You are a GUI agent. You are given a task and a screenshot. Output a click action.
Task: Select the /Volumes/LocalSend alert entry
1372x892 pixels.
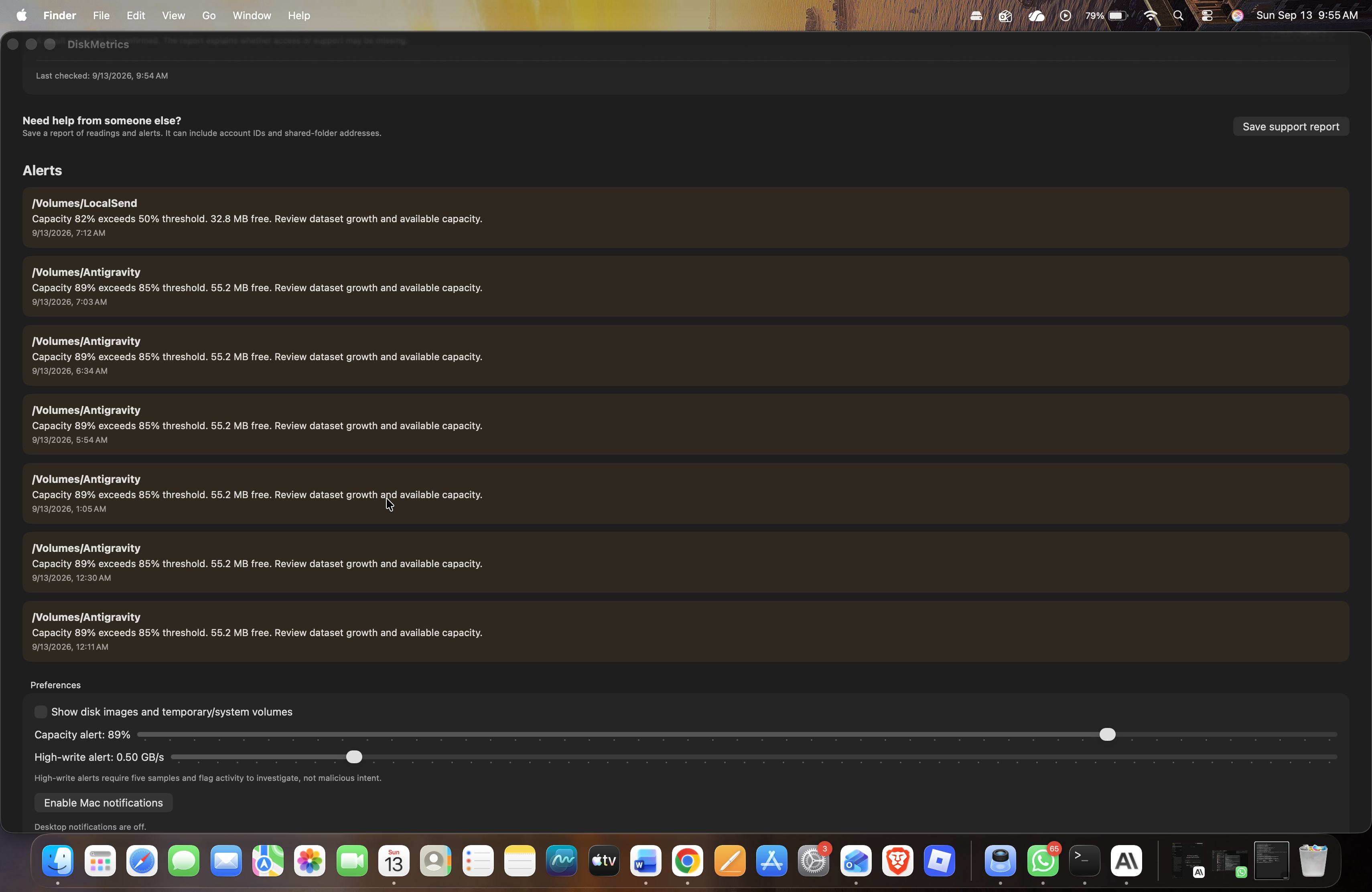(x=686, y=217)
